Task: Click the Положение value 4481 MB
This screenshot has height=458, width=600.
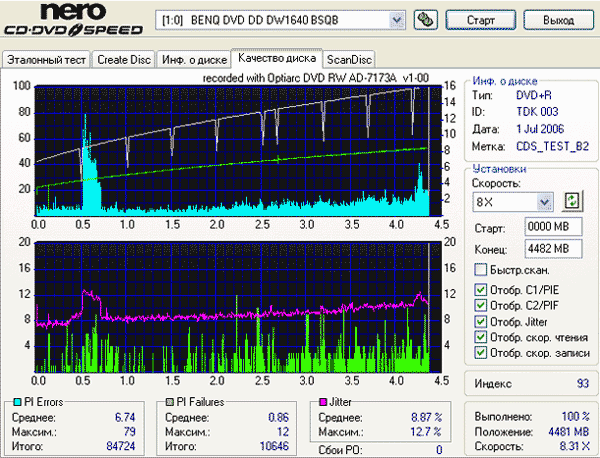Action: tap(569, 432)
